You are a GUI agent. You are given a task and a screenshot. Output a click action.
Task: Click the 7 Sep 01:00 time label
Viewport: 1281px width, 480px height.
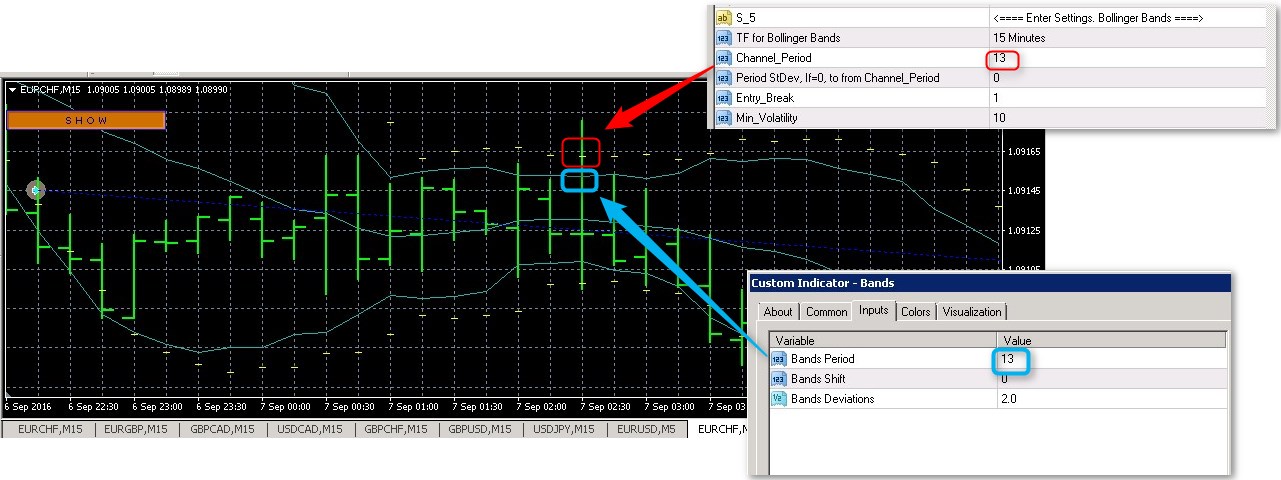(413, 407)
